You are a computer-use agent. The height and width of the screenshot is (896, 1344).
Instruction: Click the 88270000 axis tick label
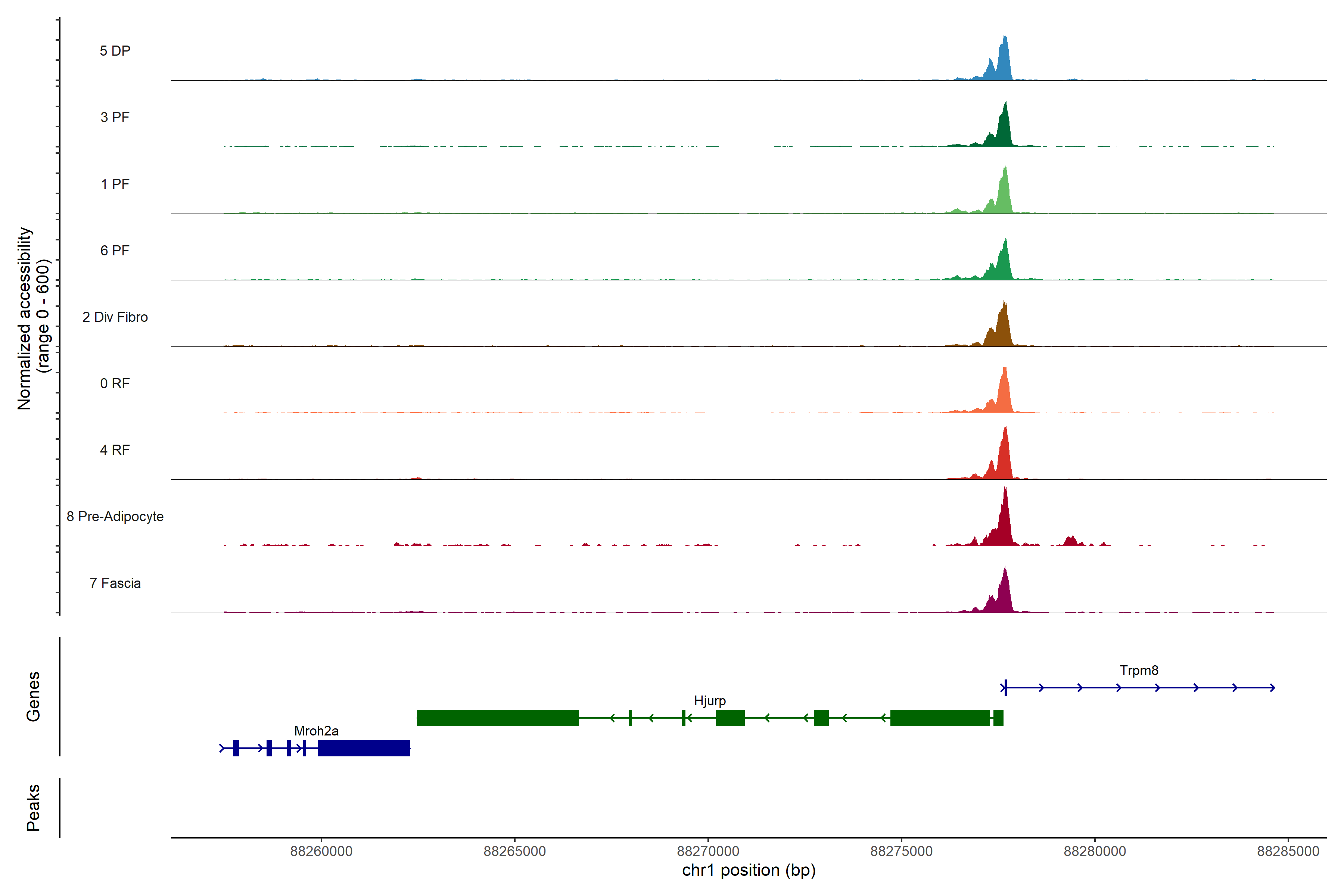(x=707, y=851)
